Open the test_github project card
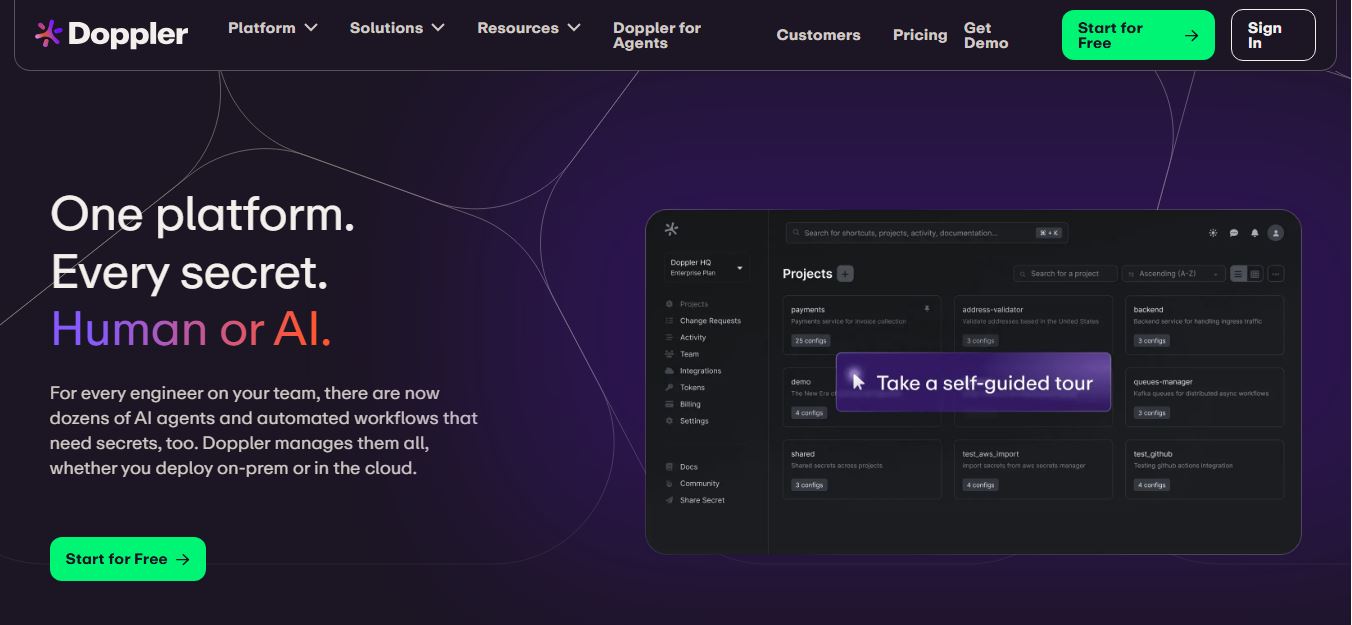 point(1204,469)
